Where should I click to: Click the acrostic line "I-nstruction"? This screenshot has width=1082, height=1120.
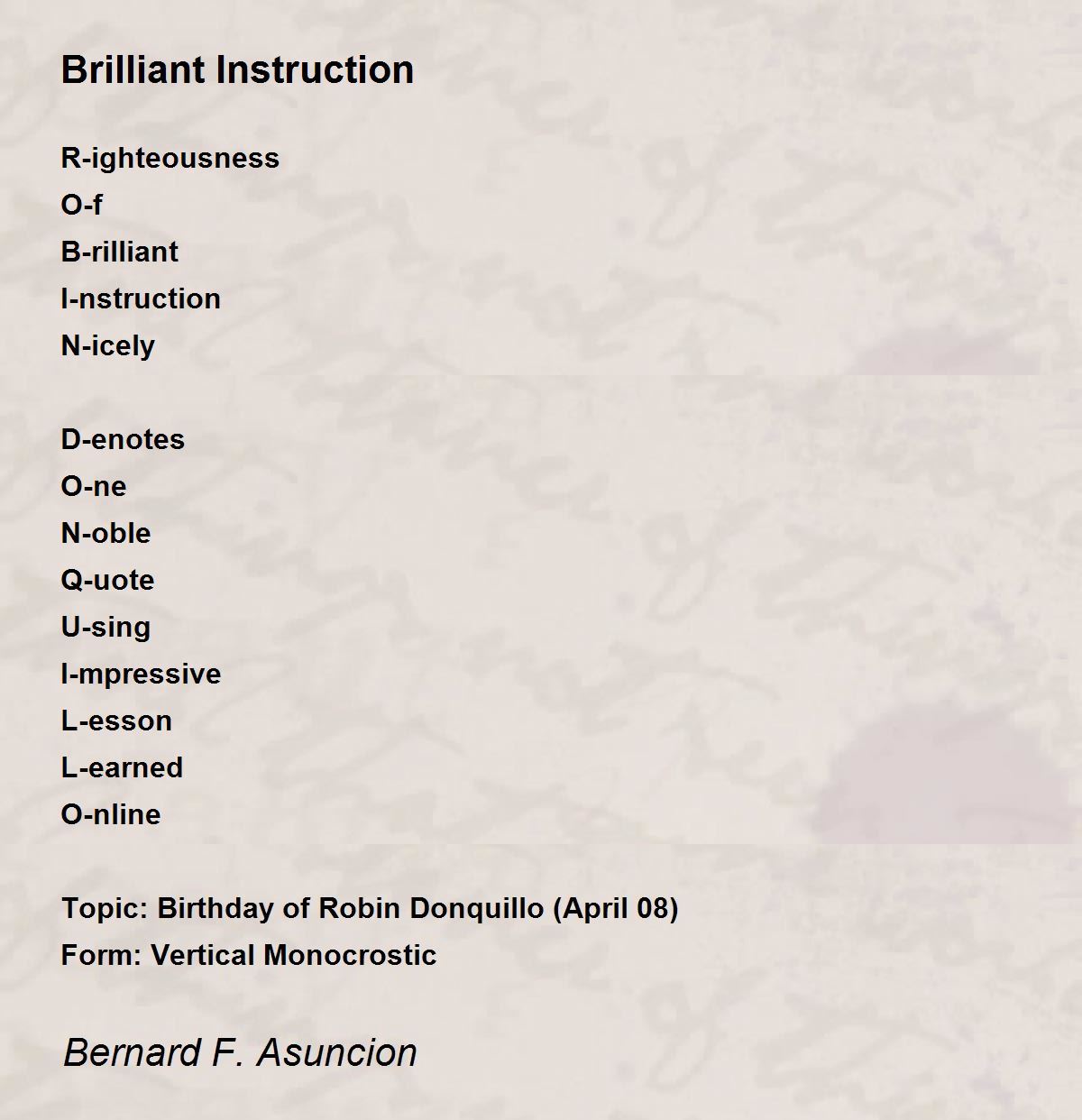coord(141,299)
